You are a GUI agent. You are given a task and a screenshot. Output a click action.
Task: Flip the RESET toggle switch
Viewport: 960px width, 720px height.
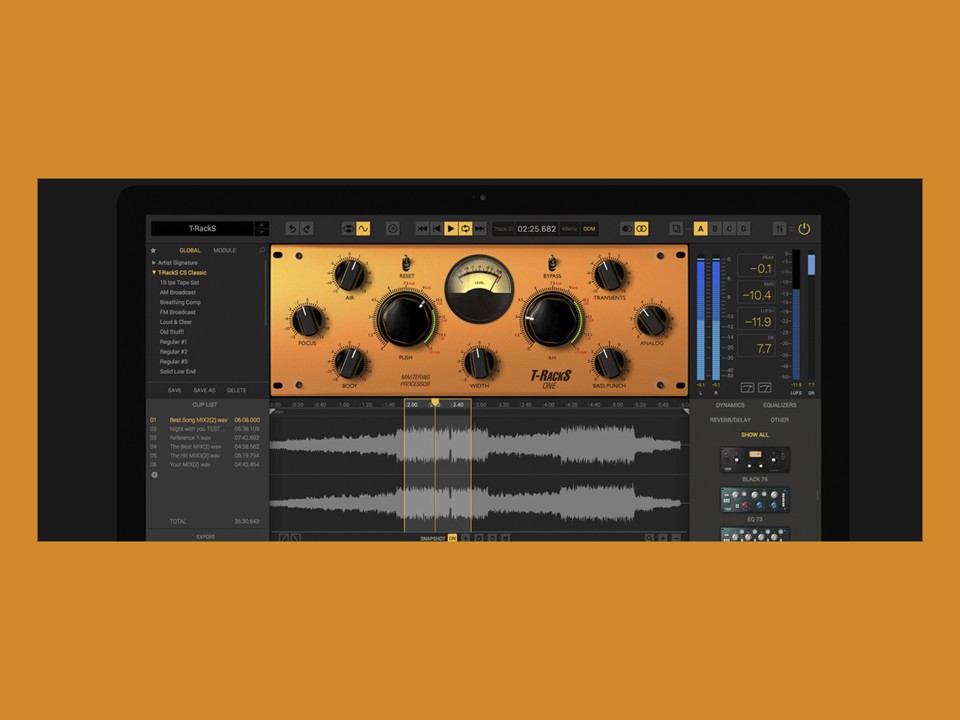406,264
